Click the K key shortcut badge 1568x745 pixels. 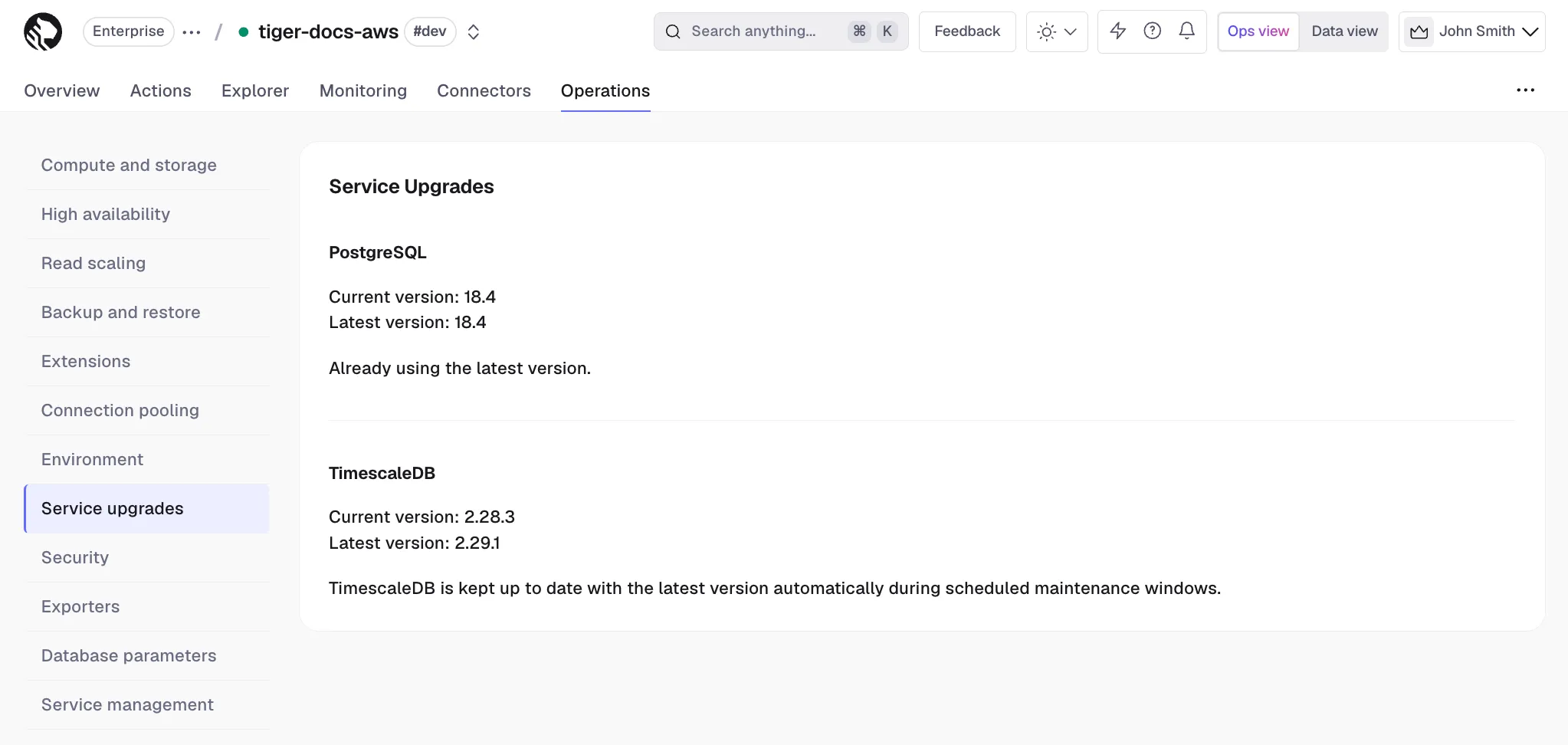pos(887,31)
